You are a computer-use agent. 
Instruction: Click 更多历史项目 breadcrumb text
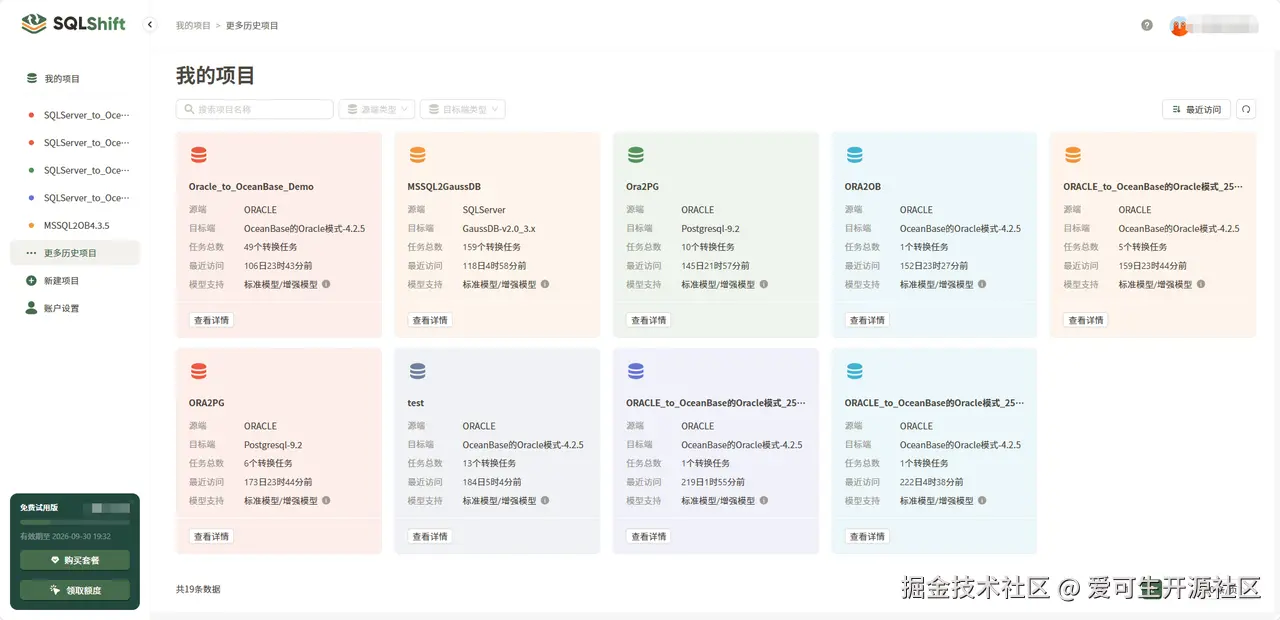coord(252,25)
